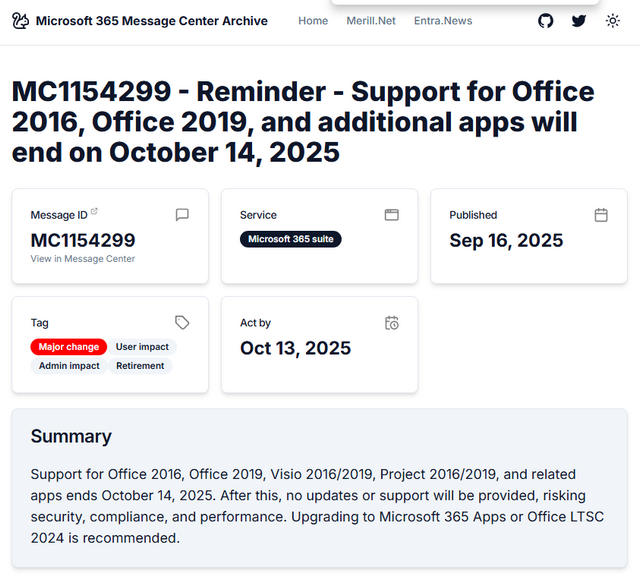Click the page title starting MC1154299 - Reminder
Image resolution: width=640 pixels, height=580 pixels.
(303, 122)
